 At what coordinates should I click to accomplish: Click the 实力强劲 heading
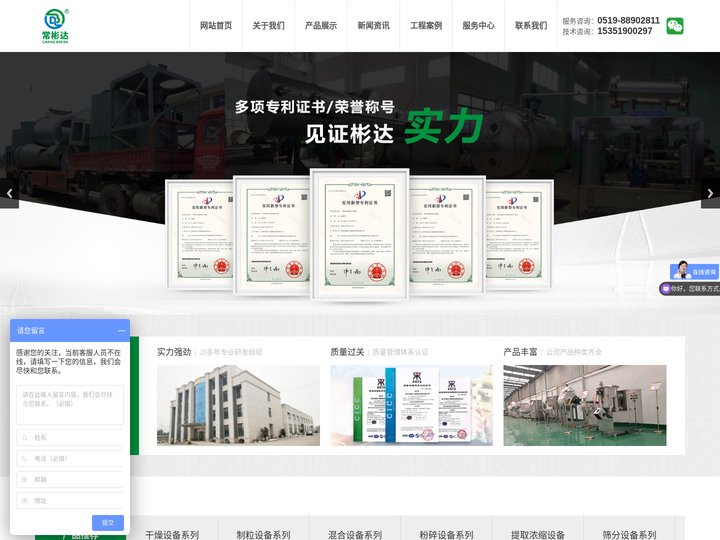pos(174,352)
